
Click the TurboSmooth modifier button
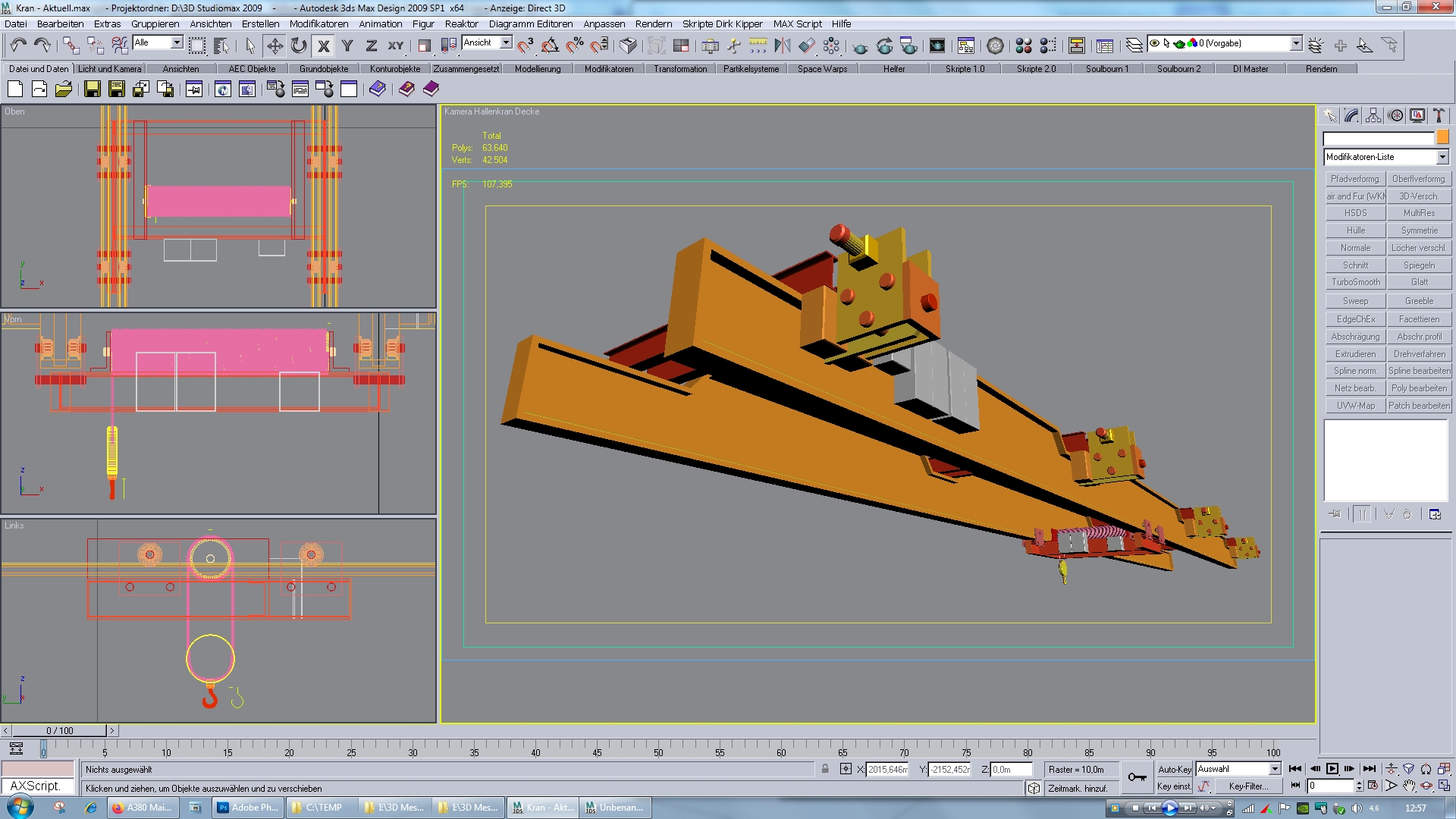1355,282
